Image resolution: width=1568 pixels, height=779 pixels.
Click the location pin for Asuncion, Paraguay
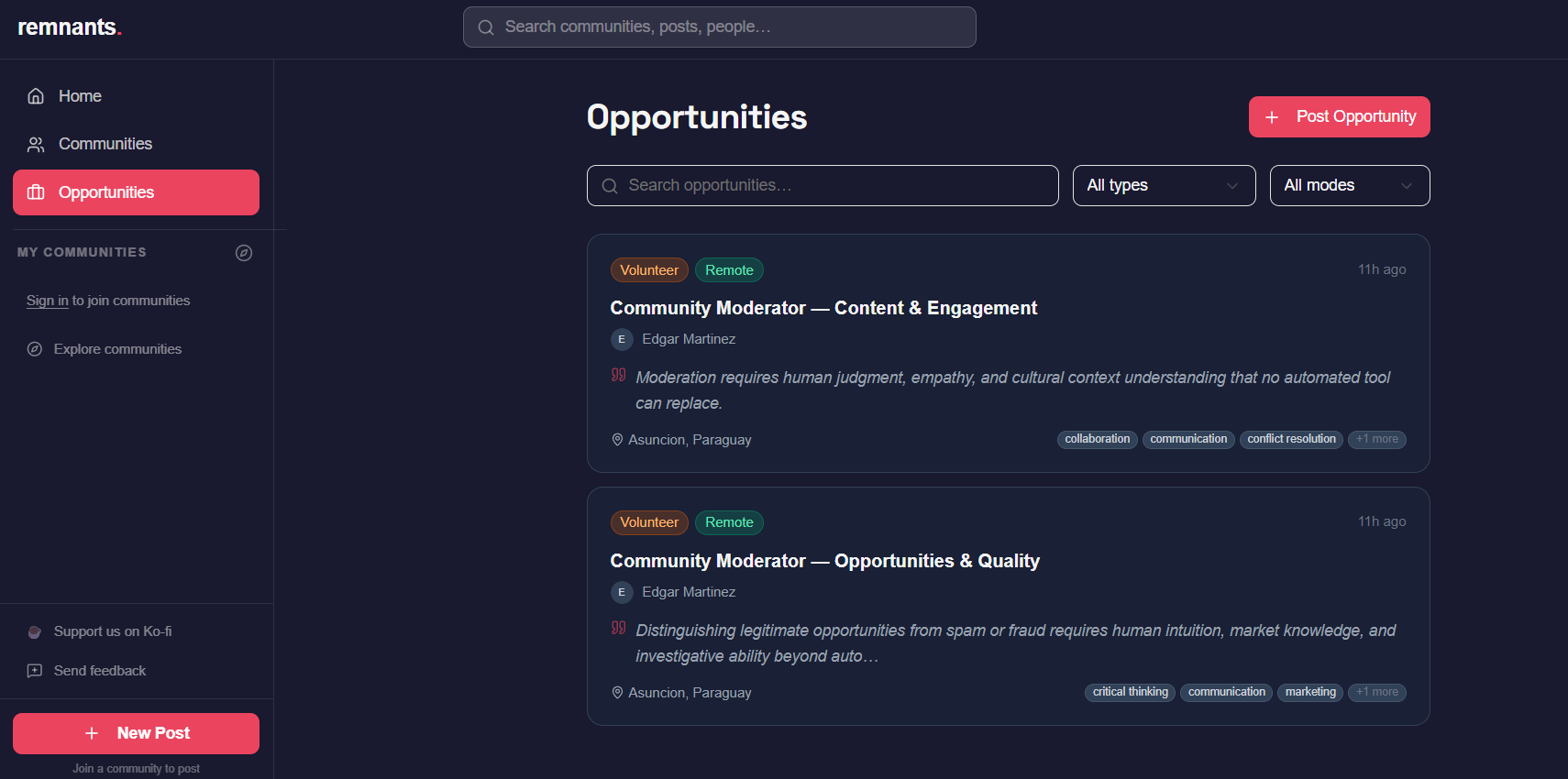(617, 439)
